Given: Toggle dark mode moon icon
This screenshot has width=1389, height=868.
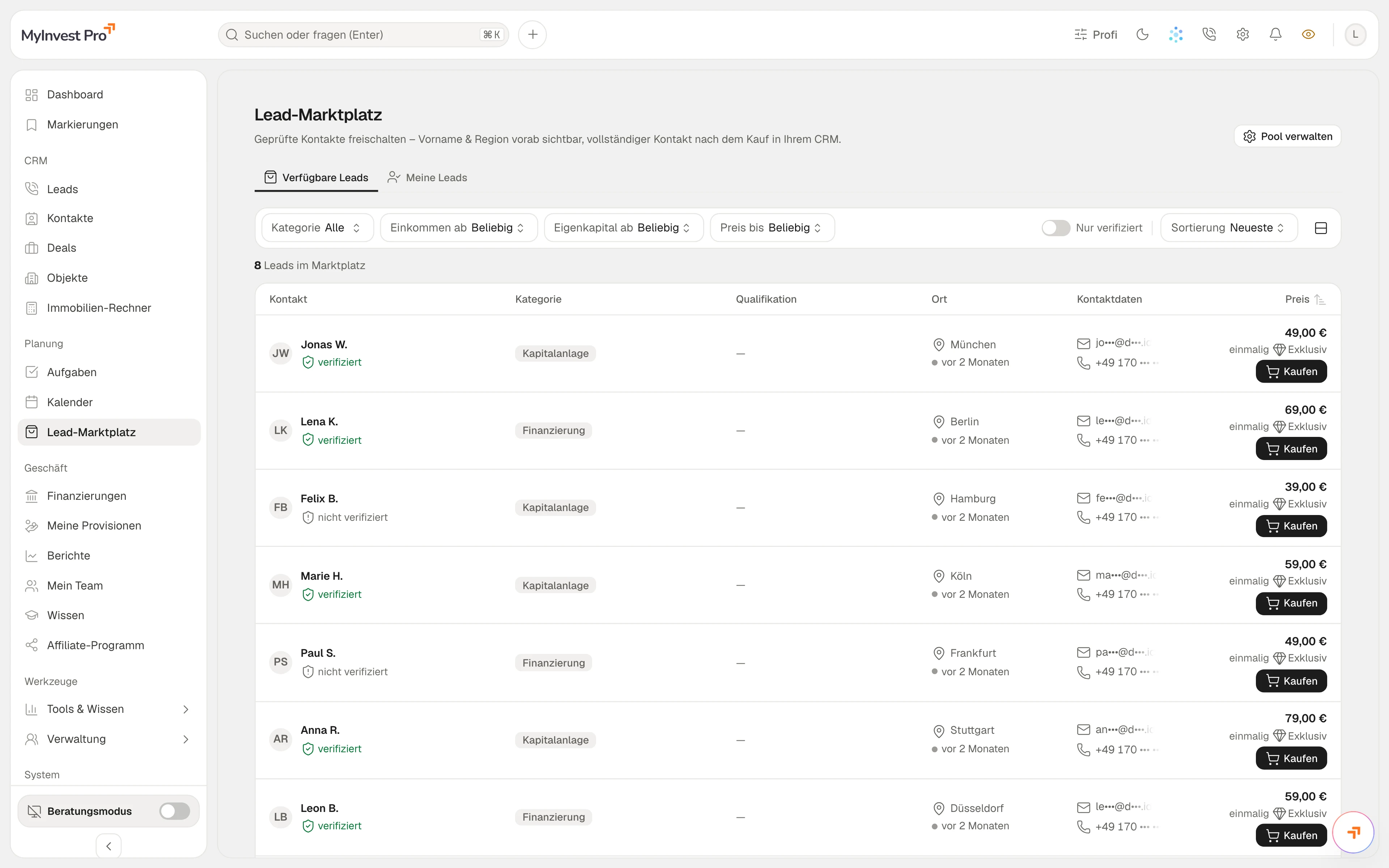Looking at the screenshot, I should (1142, 34).
